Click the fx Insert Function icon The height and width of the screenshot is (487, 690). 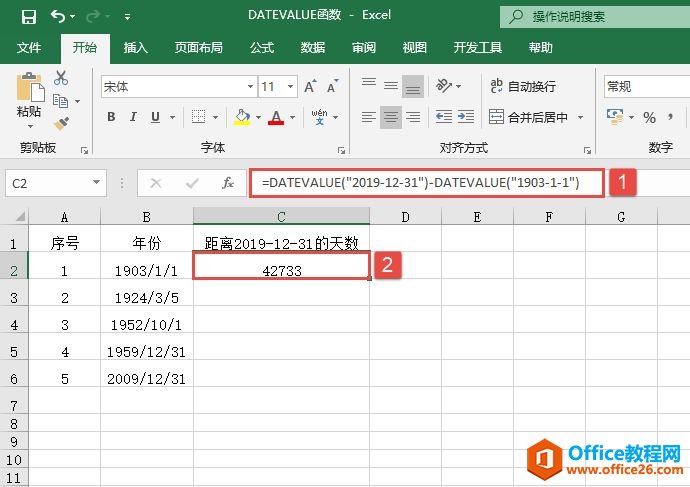click(x=228, y=183)
